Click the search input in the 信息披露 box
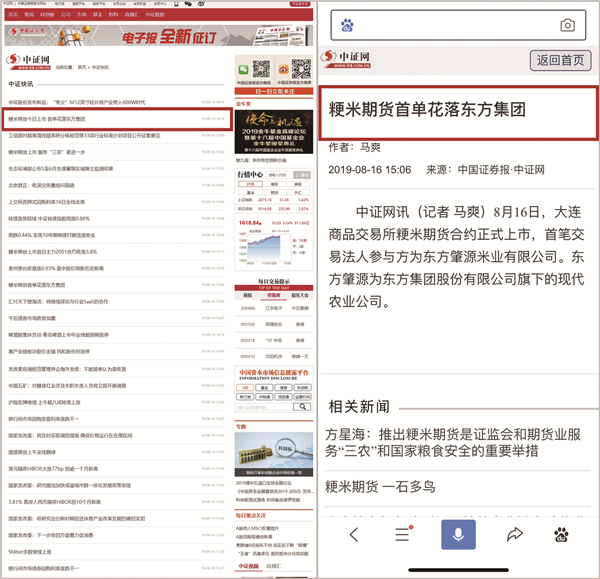This screenshot has width=600, height=579. 265,407
